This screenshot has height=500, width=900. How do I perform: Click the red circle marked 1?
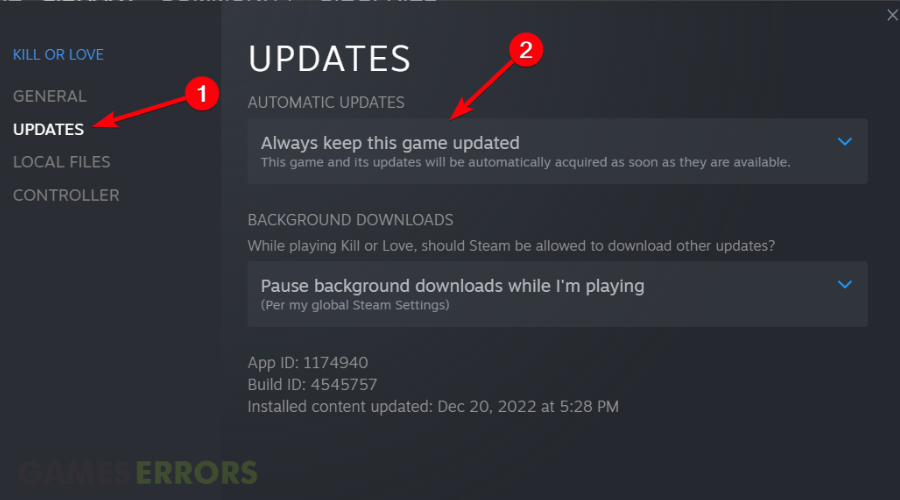(x=202, y=94)
